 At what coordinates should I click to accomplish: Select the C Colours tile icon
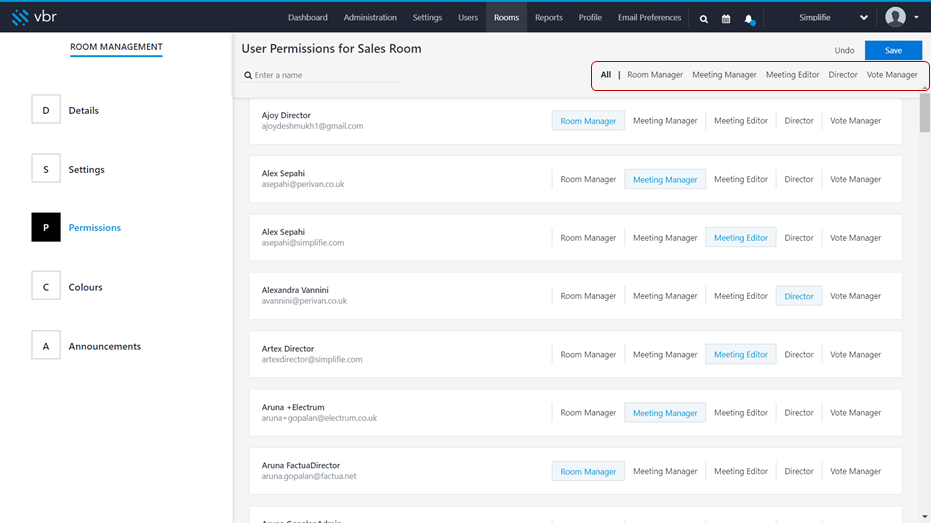[x=46, y=286]
